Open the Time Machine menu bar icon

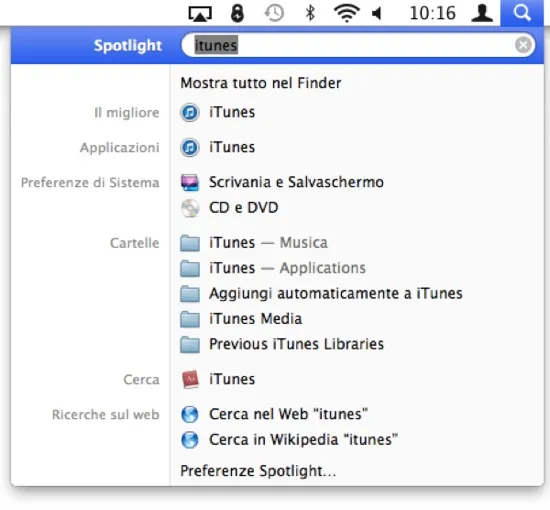pos(274,13)
